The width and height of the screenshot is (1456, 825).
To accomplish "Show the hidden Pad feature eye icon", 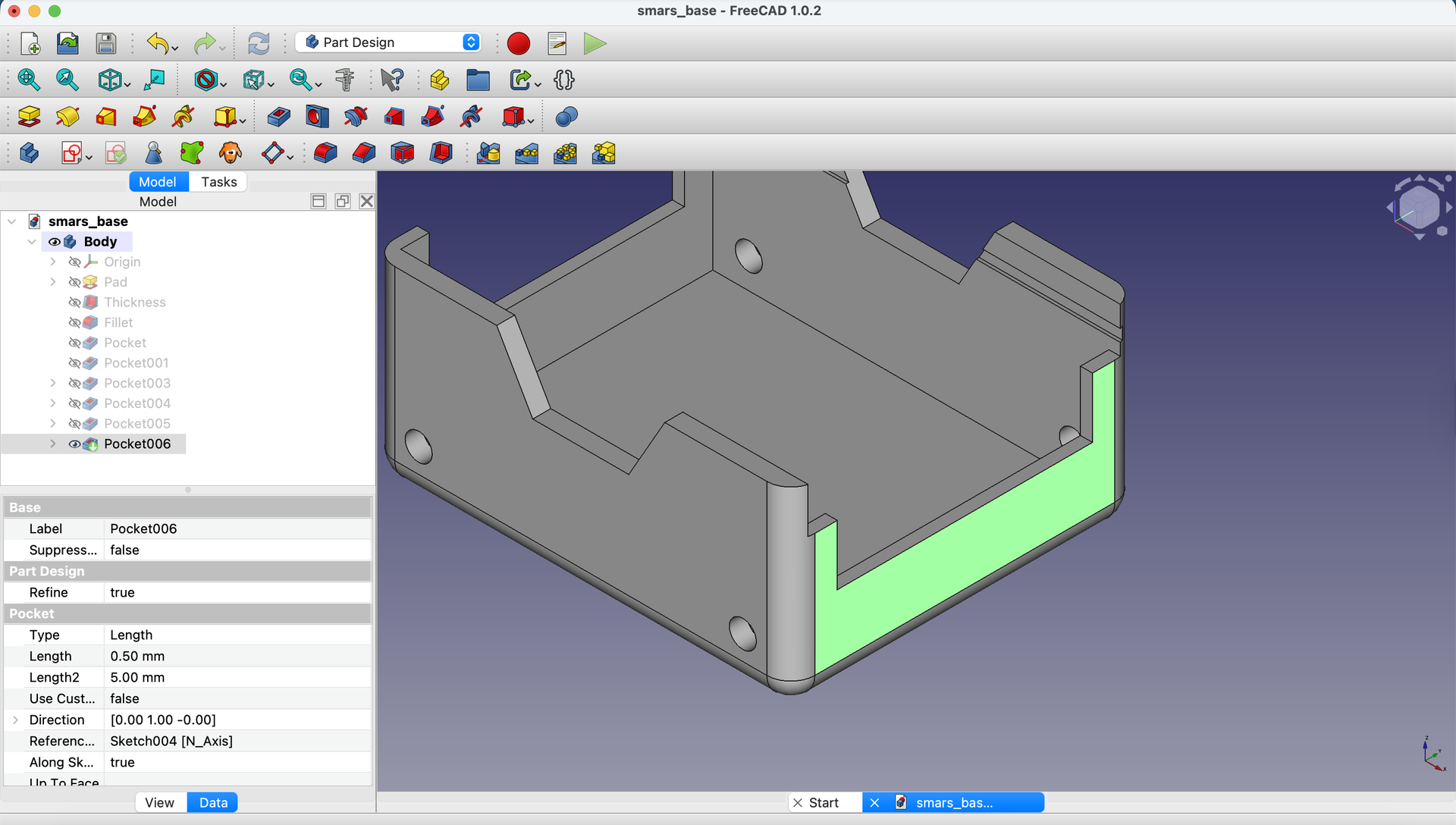I will click(x=74, y=282).
